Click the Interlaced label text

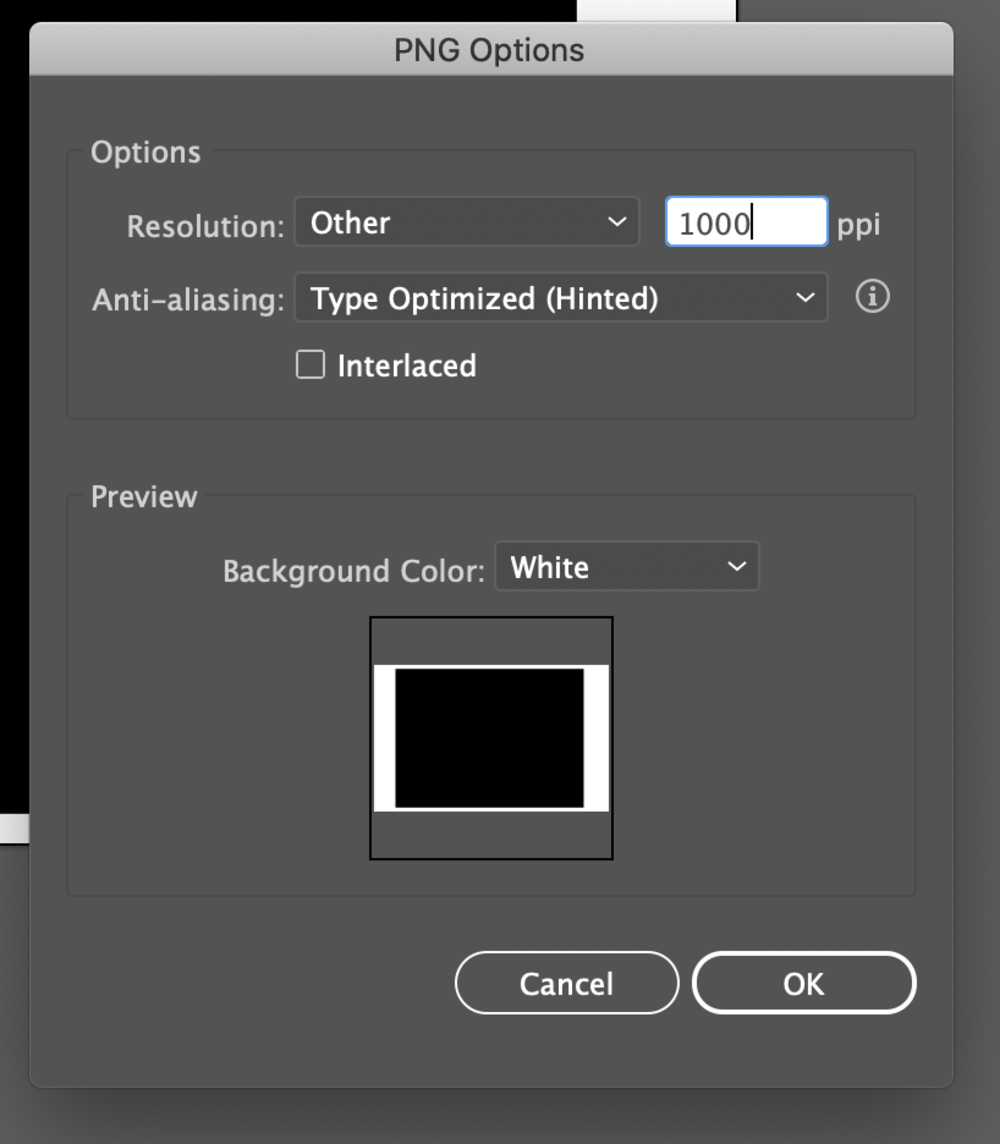click(407, 366)
